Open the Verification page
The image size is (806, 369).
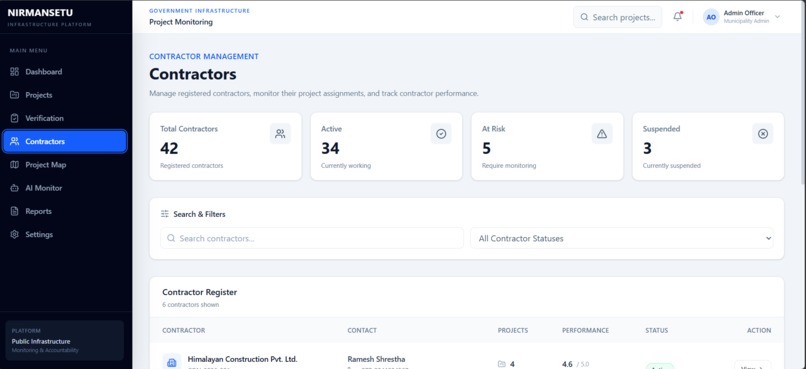65,118
